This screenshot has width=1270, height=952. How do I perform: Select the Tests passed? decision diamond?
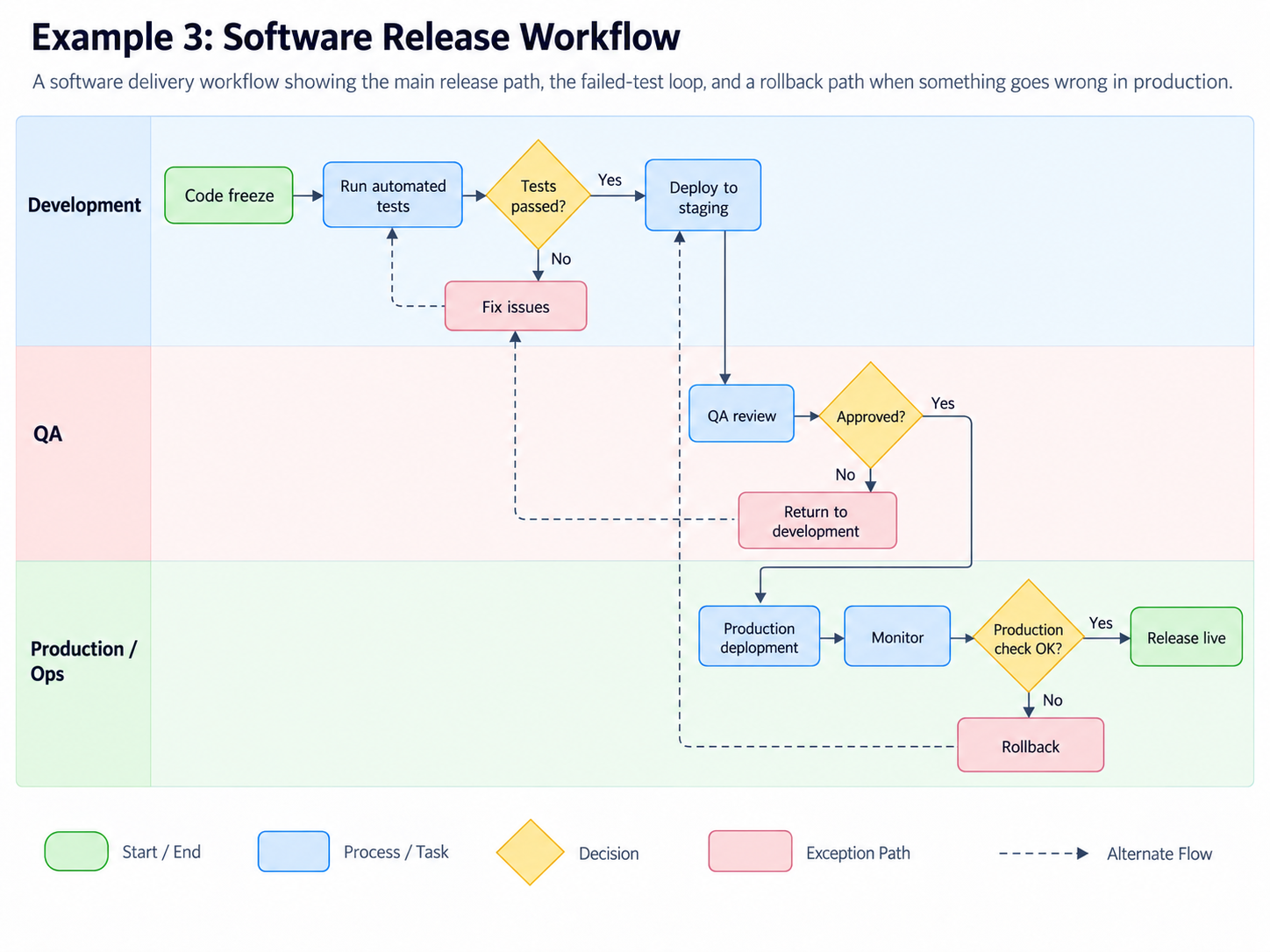[x=539, y=195]
